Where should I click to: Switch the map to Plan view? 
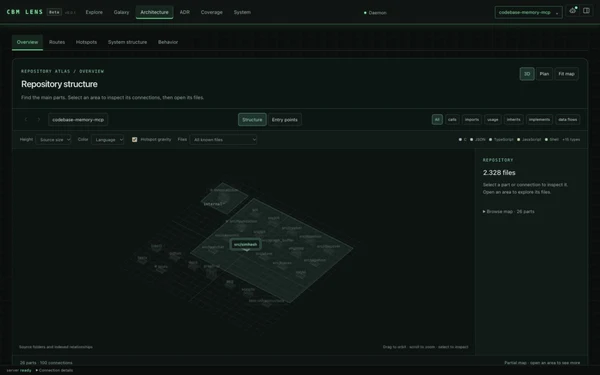coord(544,74)
